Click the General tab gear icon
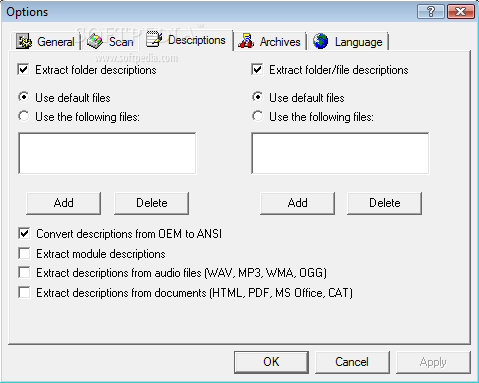This screenshot has height=383, width=479. coord(24,42)
